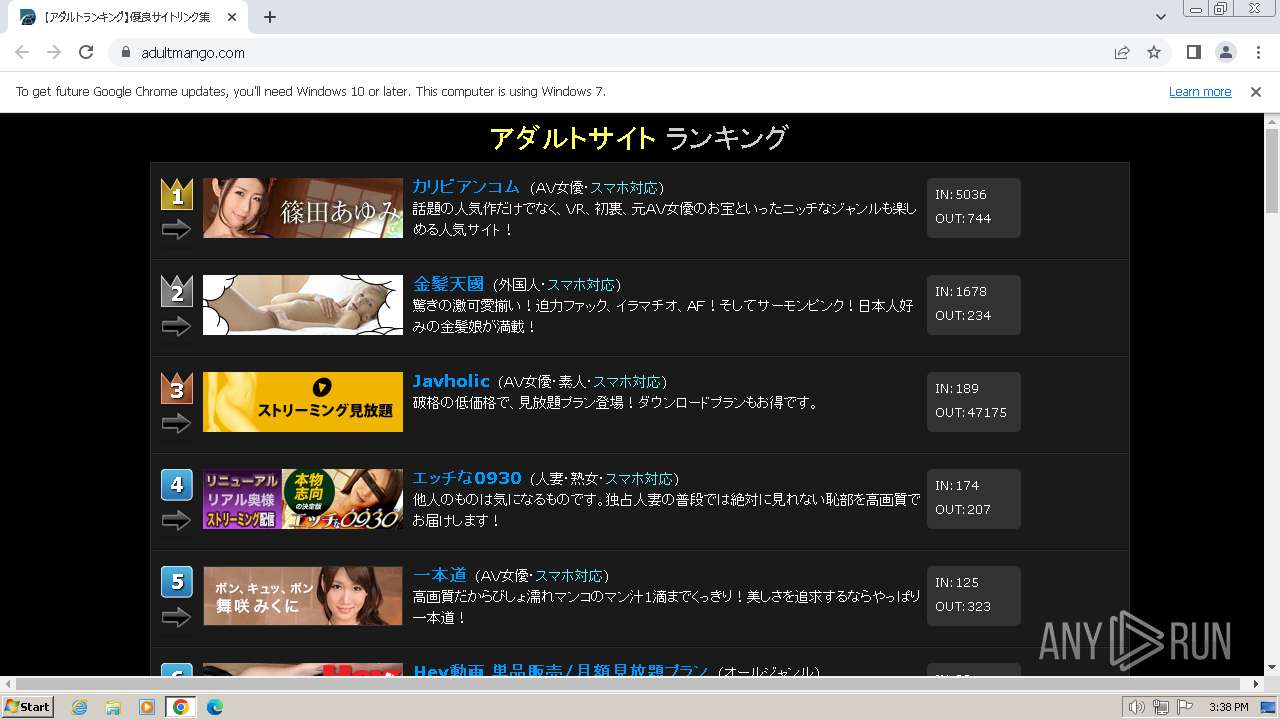Click the 3:38 PM system clock
This screenshot has height=720, width=1280.
tap(1228, 707)
